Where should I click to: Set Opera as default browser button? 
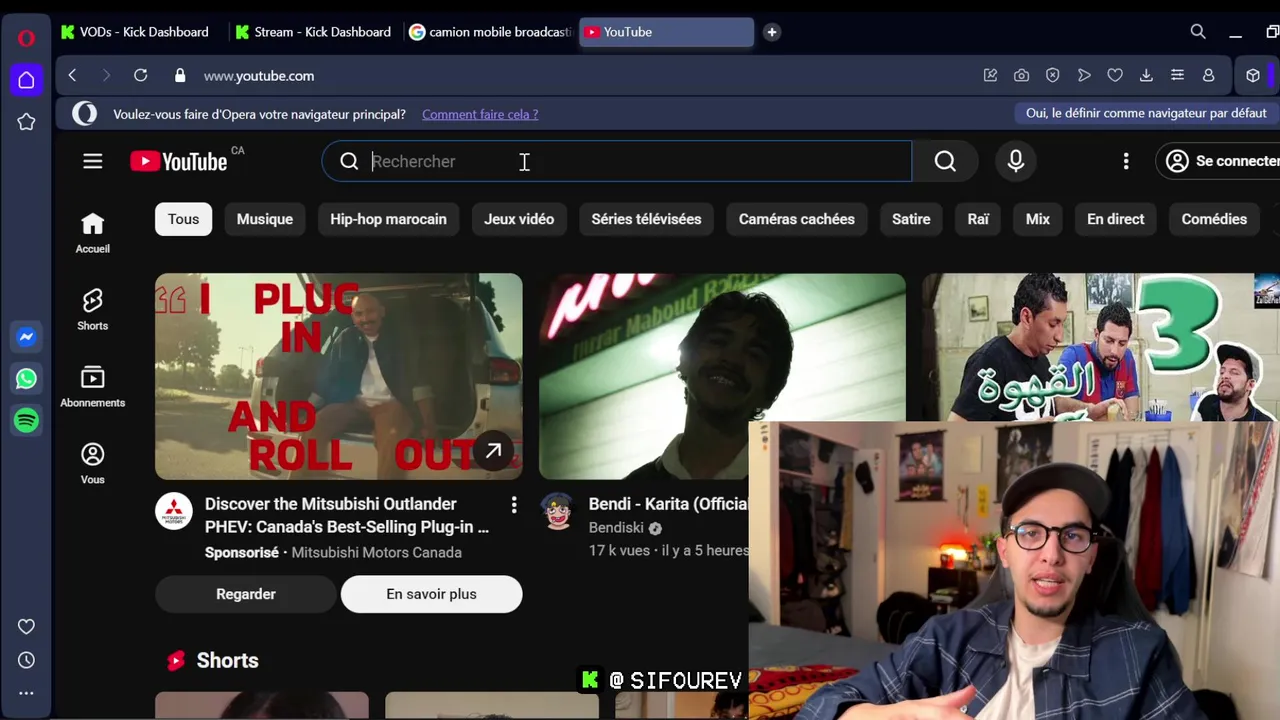pyautogui.click(x=1146, y=113)
